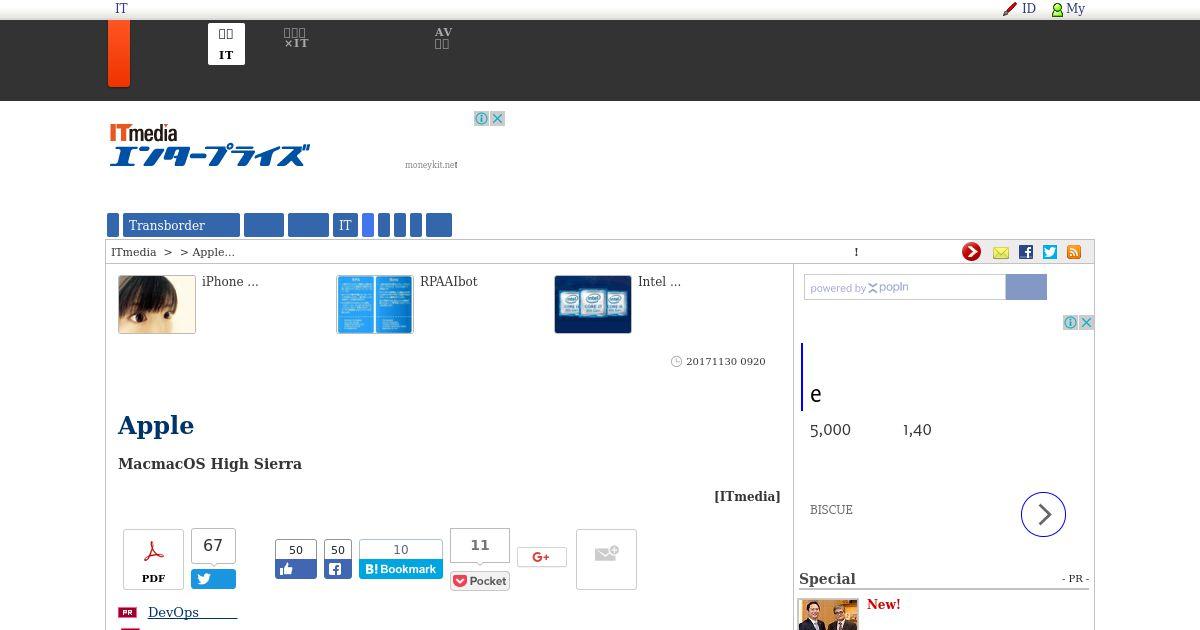The height and width of the screenshot is (630, 1200).
Task: Save the article to Pocket
Action: tap(480, 581)
